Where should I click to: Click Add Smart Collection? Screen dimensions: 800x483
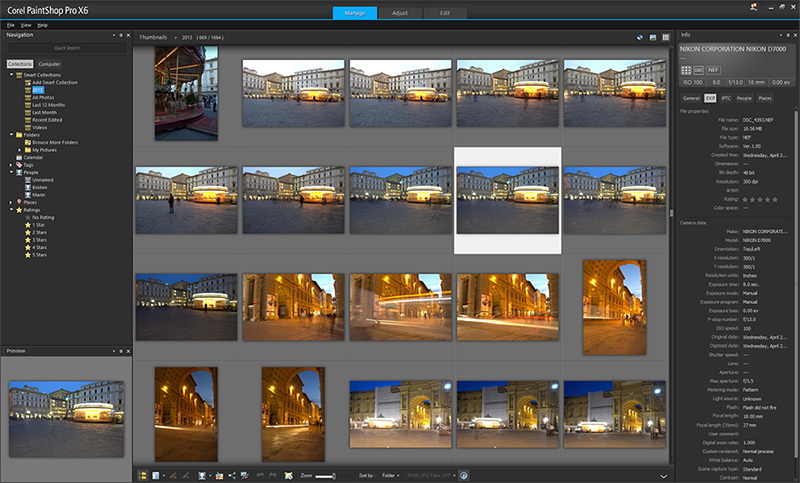coord(53,82)
